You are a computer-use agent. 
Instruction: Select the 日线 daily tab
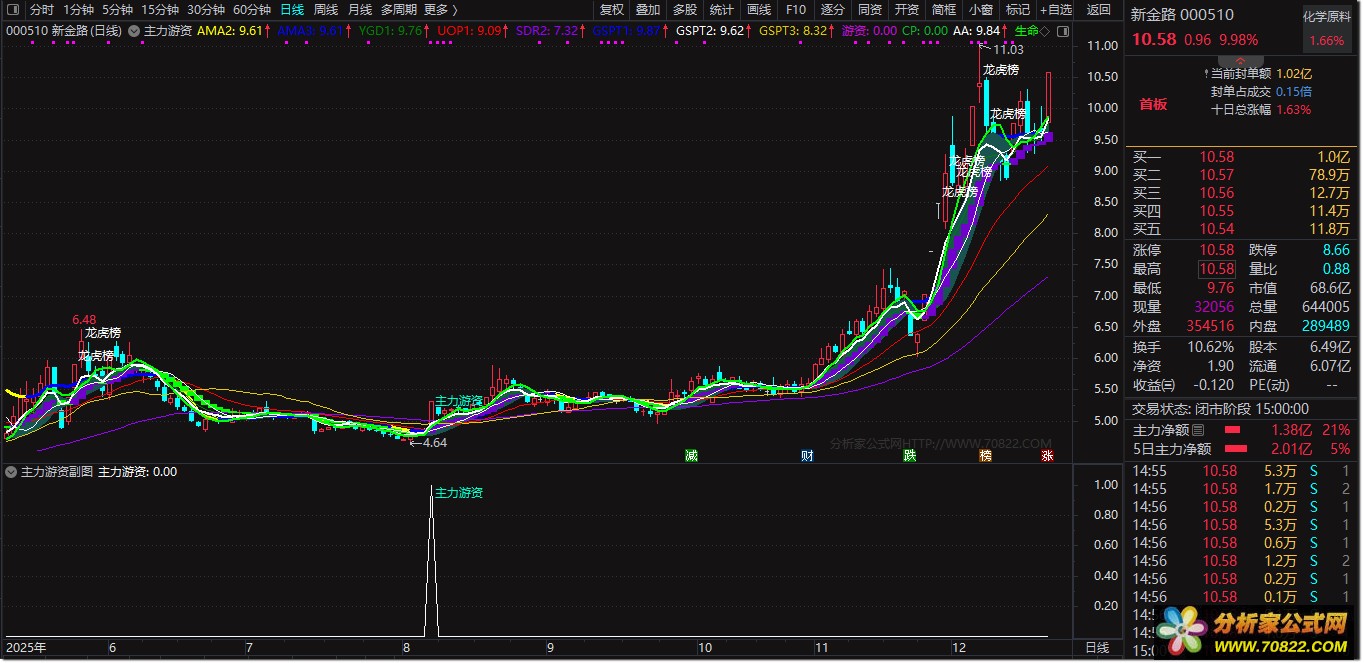click(x=292, y=9)
